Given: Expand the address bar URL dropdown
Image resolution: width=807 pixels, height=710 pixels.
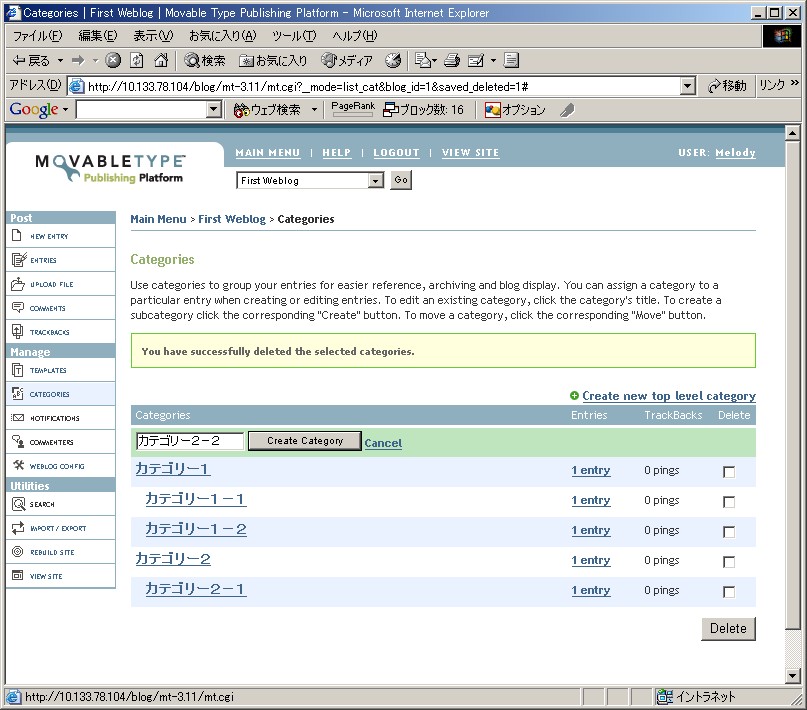Looking at the screenshot, I should point(688,86).
